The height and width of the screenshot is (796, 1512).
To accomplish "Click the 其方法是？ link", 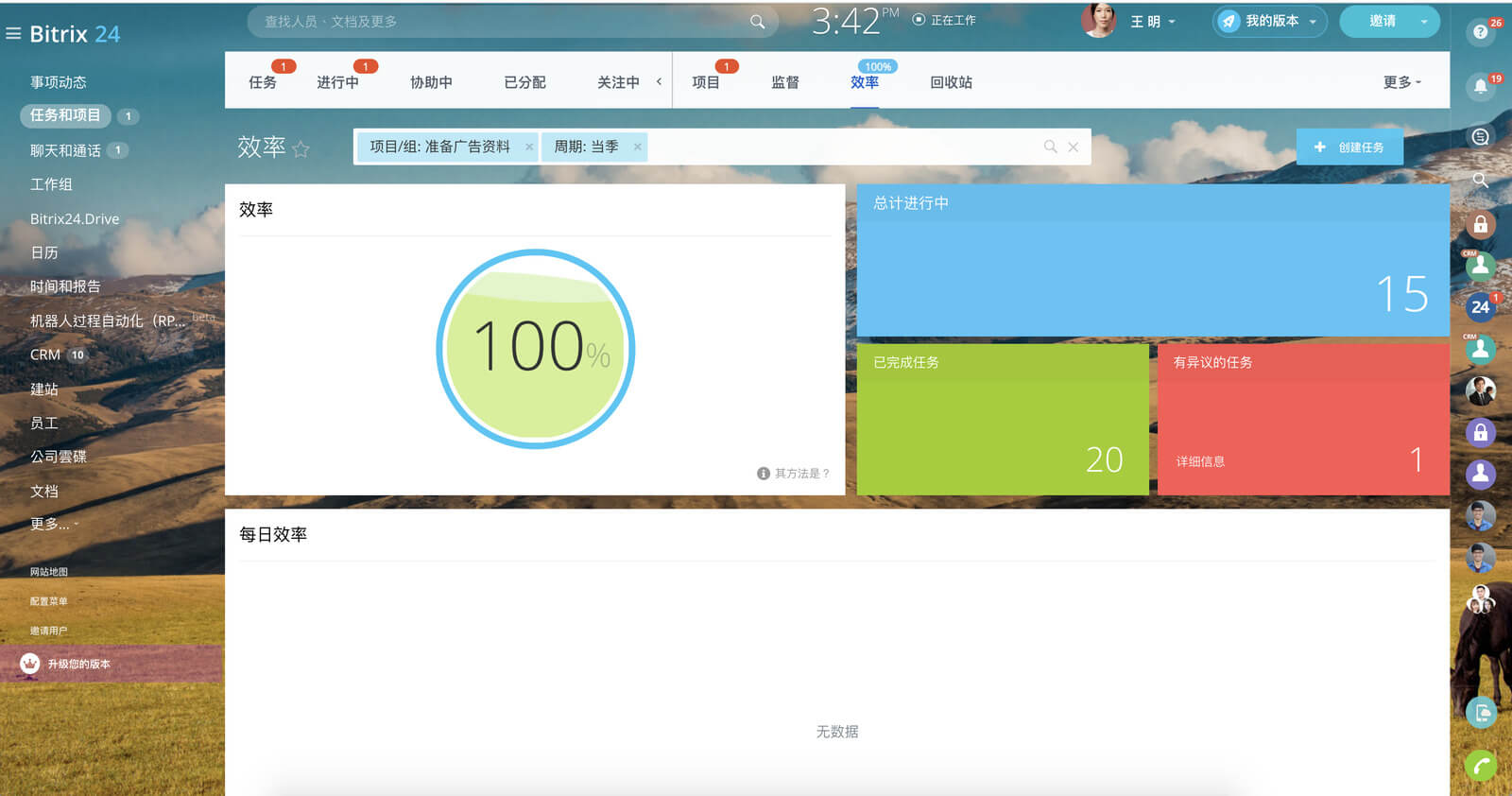I will 802,474.
